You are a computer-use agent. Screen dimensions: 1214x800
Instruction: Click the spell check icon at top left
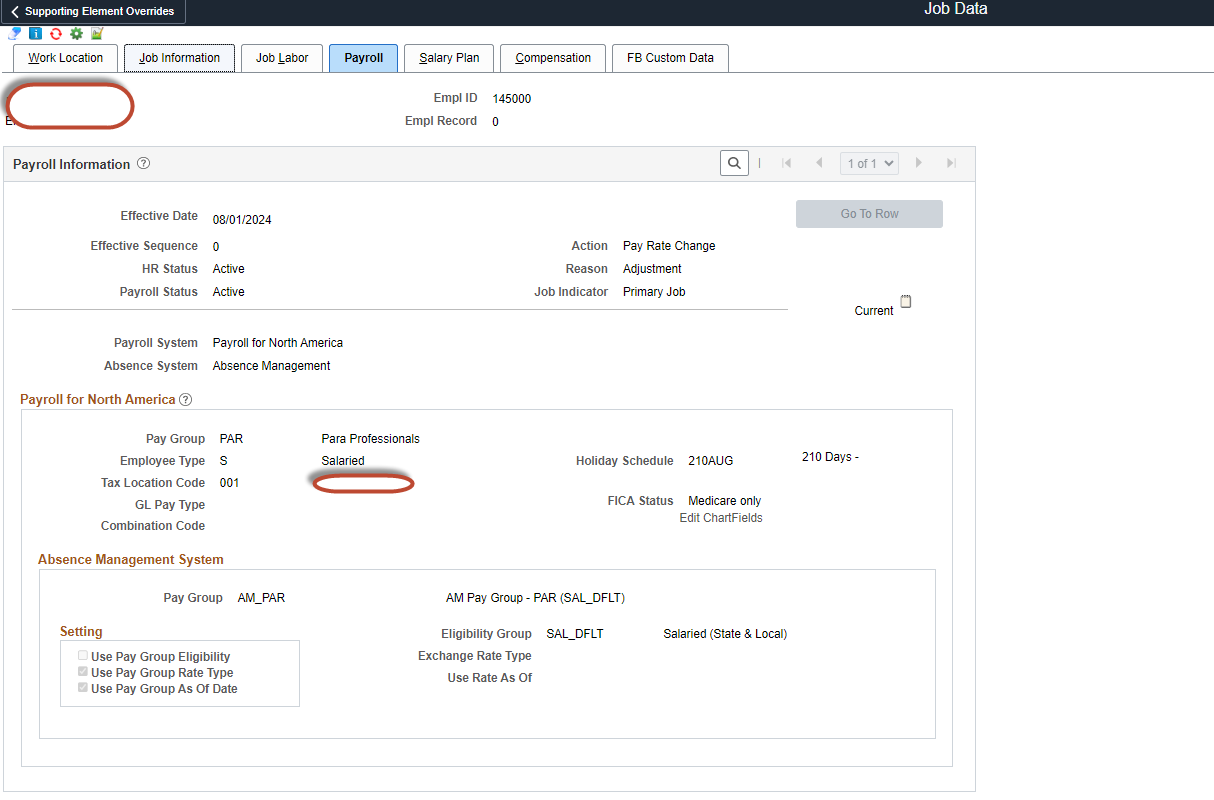point(15,33)
